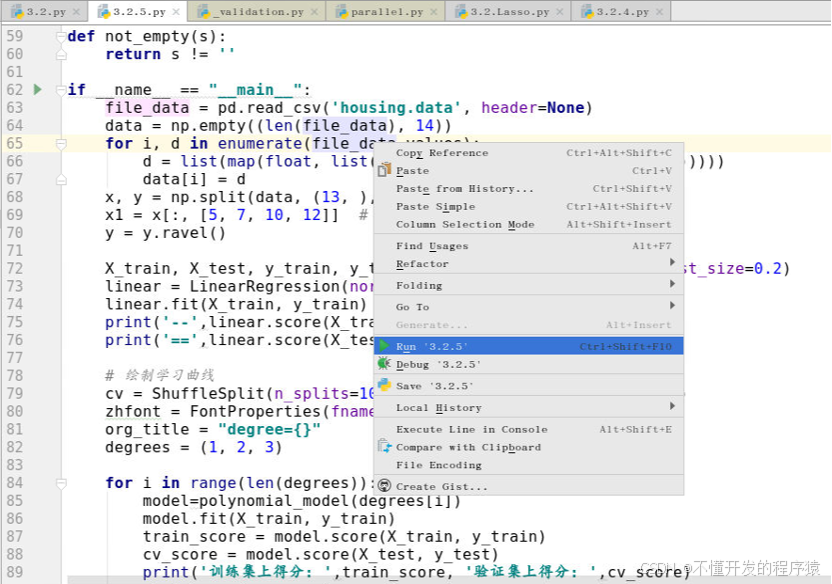Image resolution: width=832 pixels, height=584 pixels.
Task: Click the Python Save configuration icon
Action: tap(384, 385)
